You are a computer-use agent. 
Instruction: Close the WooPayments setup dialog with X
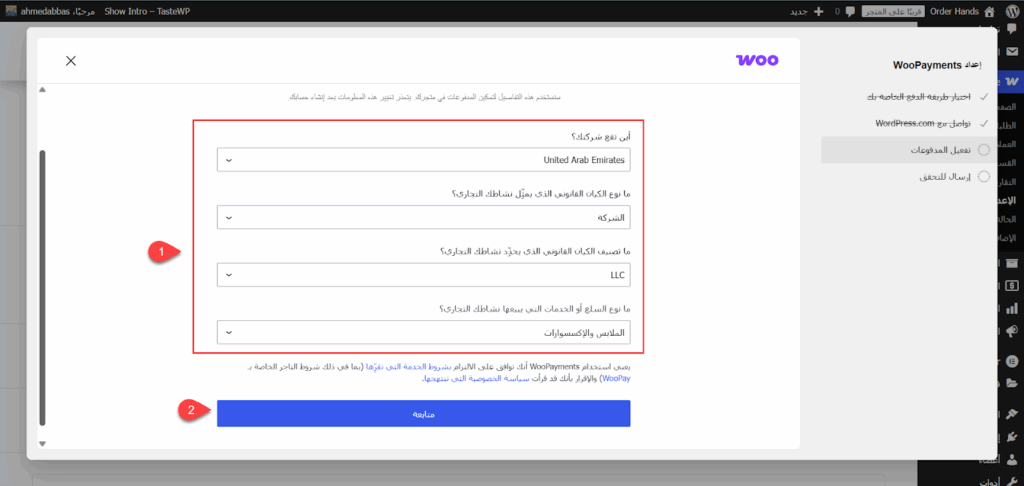71,61
